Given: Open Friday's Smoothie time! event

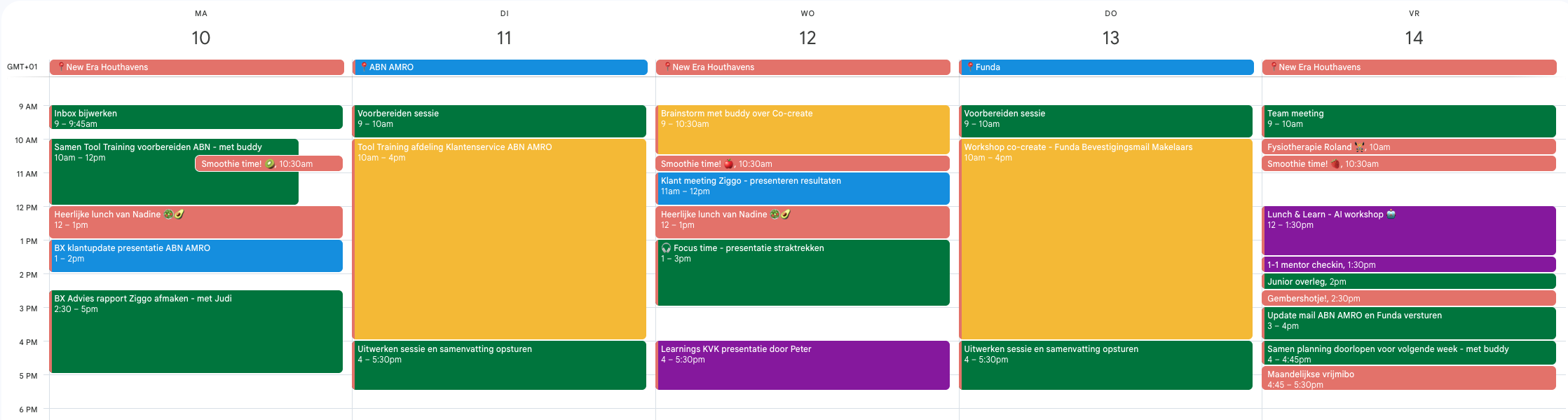Looking at the screenshot, I should (x=1409, y=163).
